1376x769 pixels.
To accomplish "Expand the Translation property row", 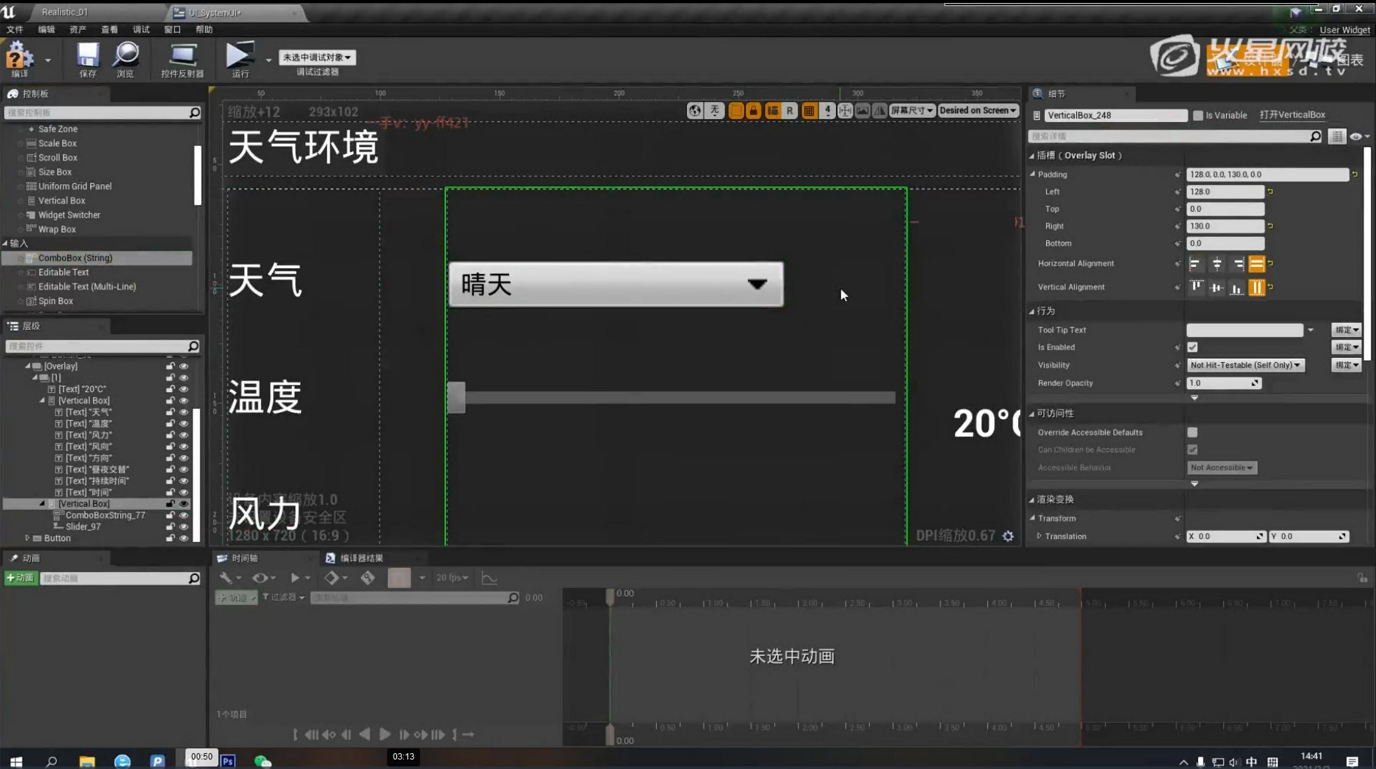I will pos(1039,537).
